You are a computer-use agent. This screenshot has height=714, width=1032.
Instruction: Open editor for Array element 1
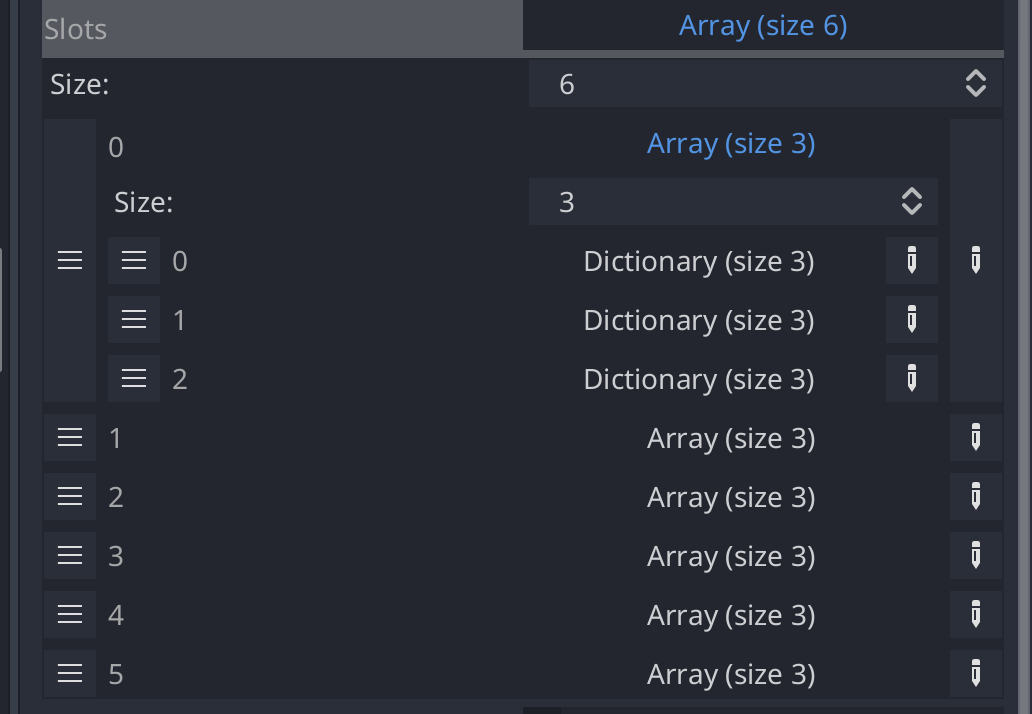(x=975, y=437)
